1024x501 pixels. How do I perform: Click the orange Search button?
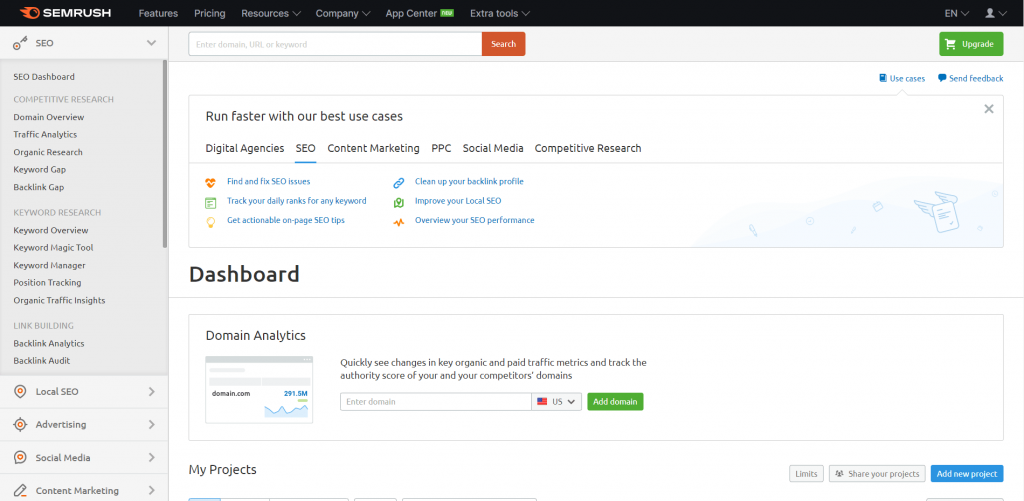[504, 44]
